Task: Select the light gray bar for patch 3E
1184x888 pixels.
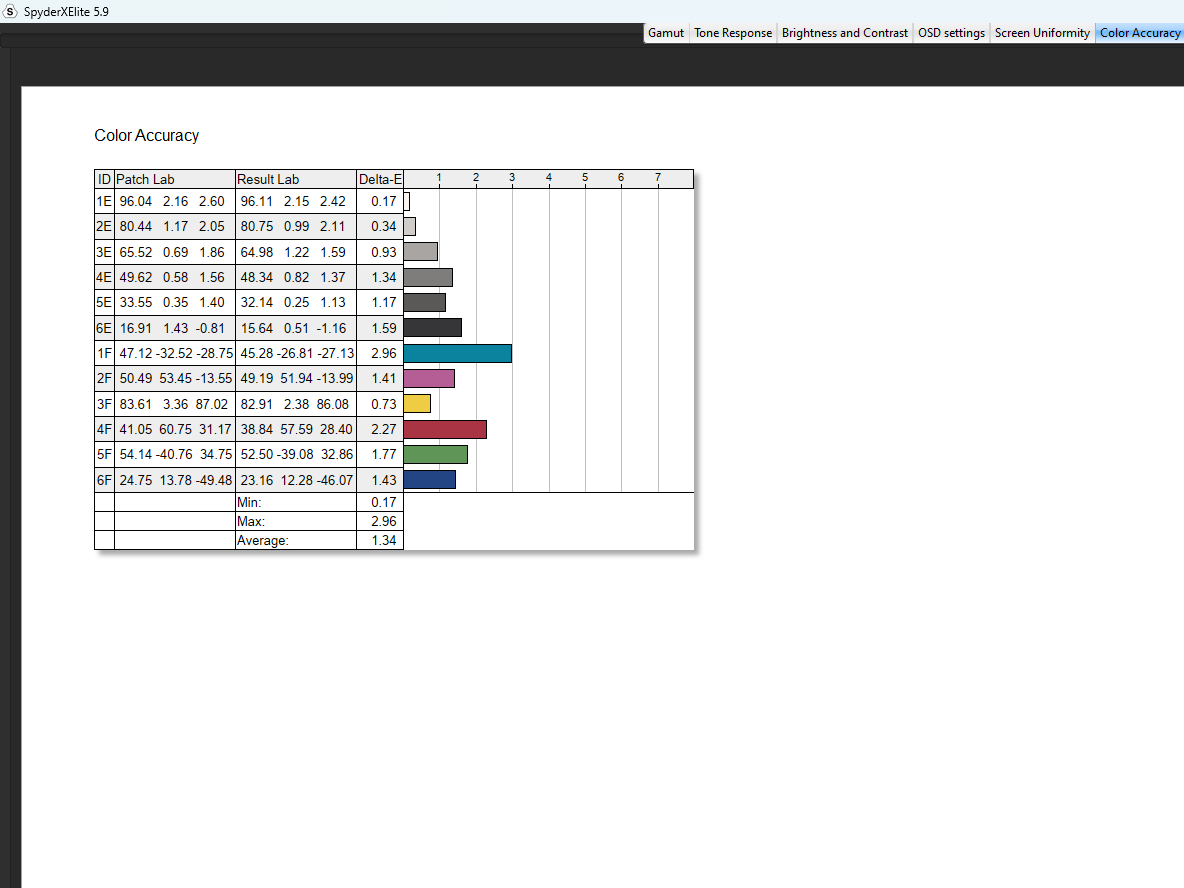Action: click(x=421, y=251)
